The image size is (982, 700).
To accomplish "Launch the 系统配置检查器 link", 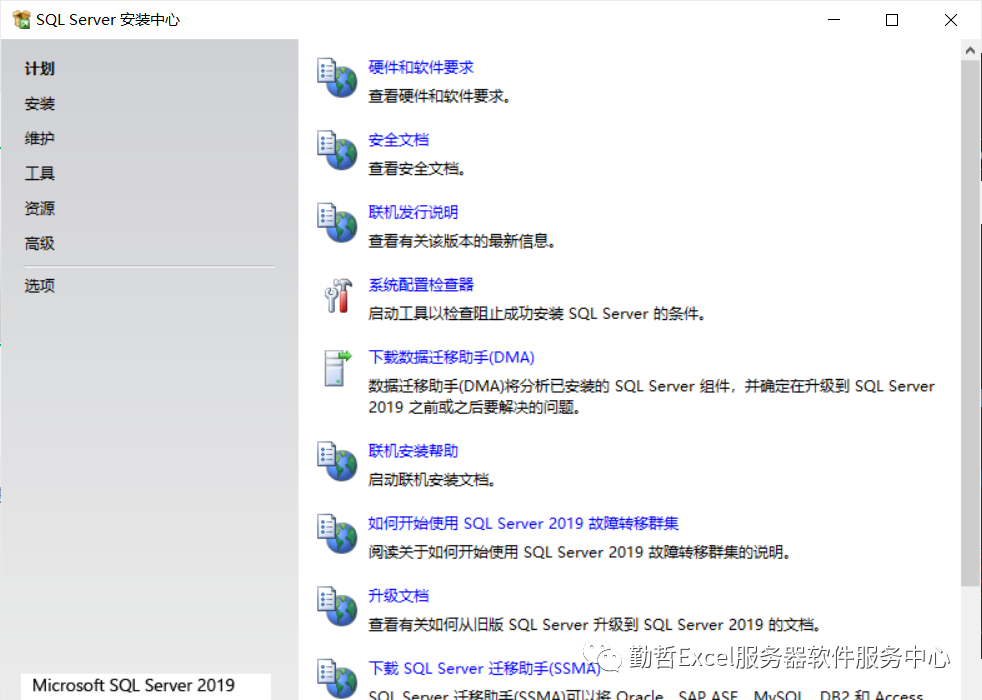I will 421,285.
